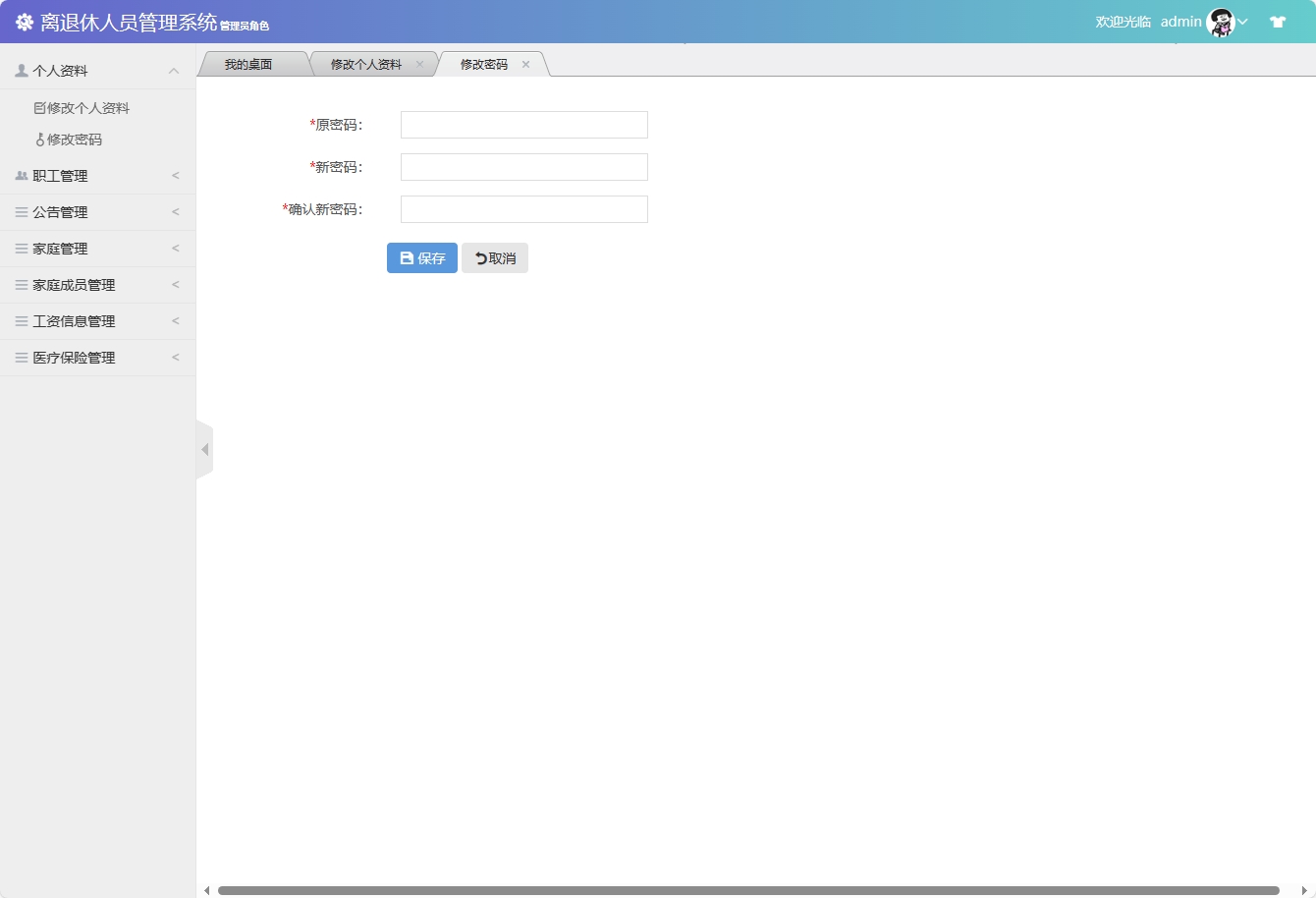Collapse the sidebar with the arrow handle
This screenshot has width=1316, height=898.
pos(204,450)
